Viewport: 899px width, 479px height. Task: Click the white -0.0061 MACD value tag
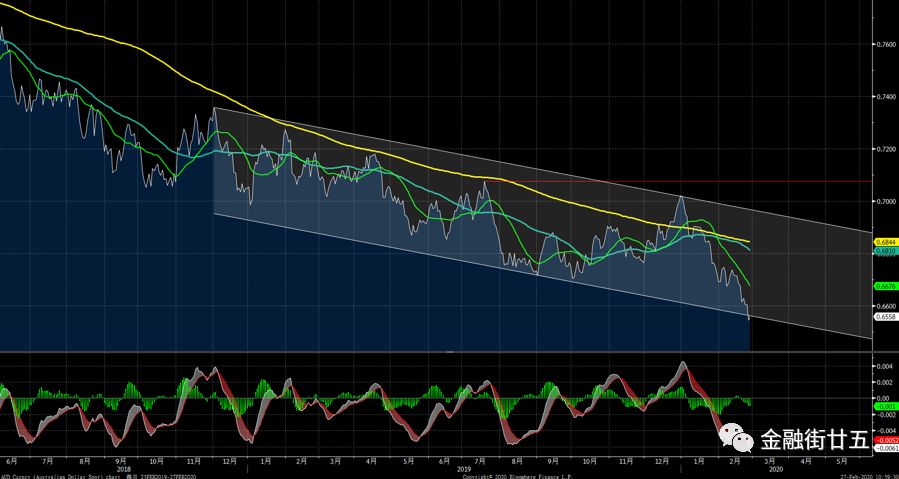click(x=886, y=447)
